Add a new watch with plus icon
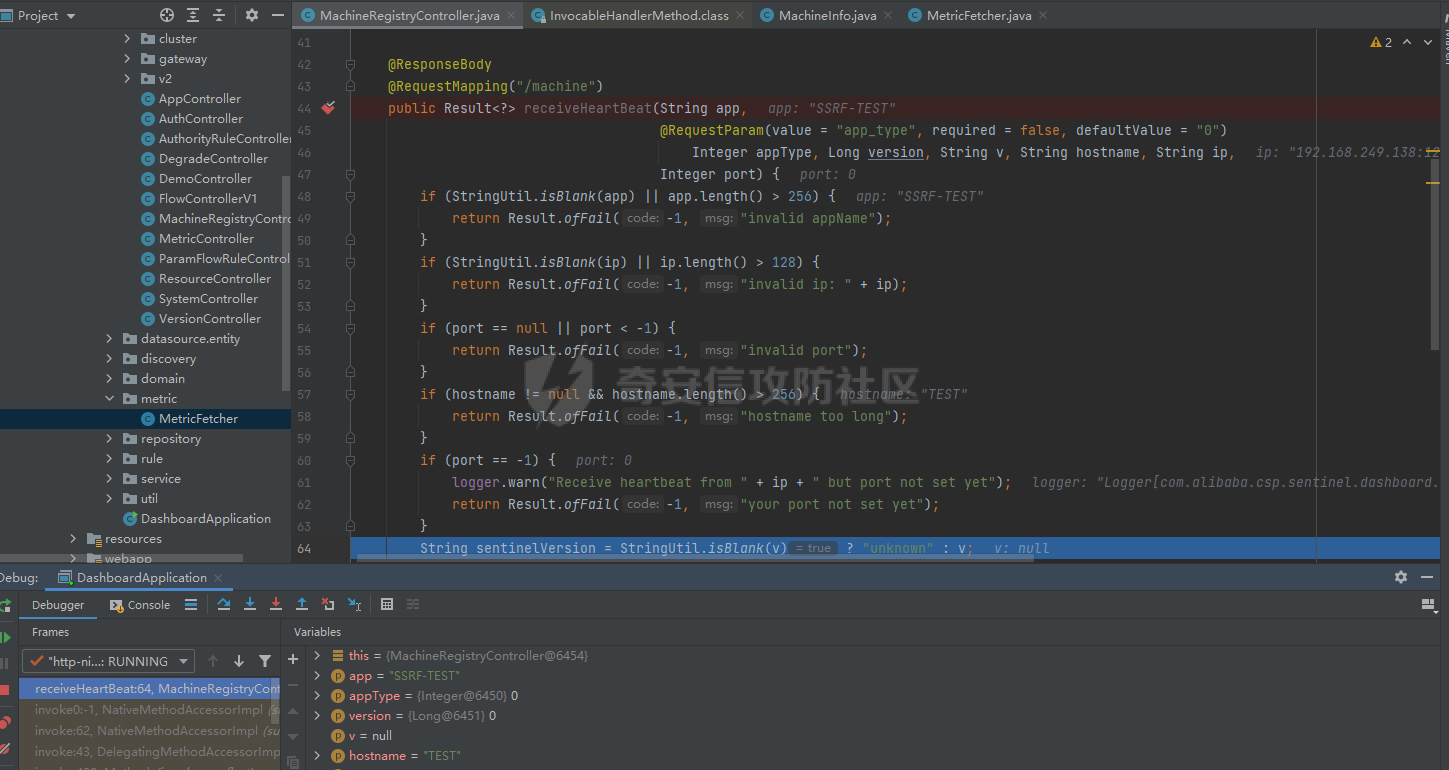This screenshot has height=770, width=1449. pos(293,660)
